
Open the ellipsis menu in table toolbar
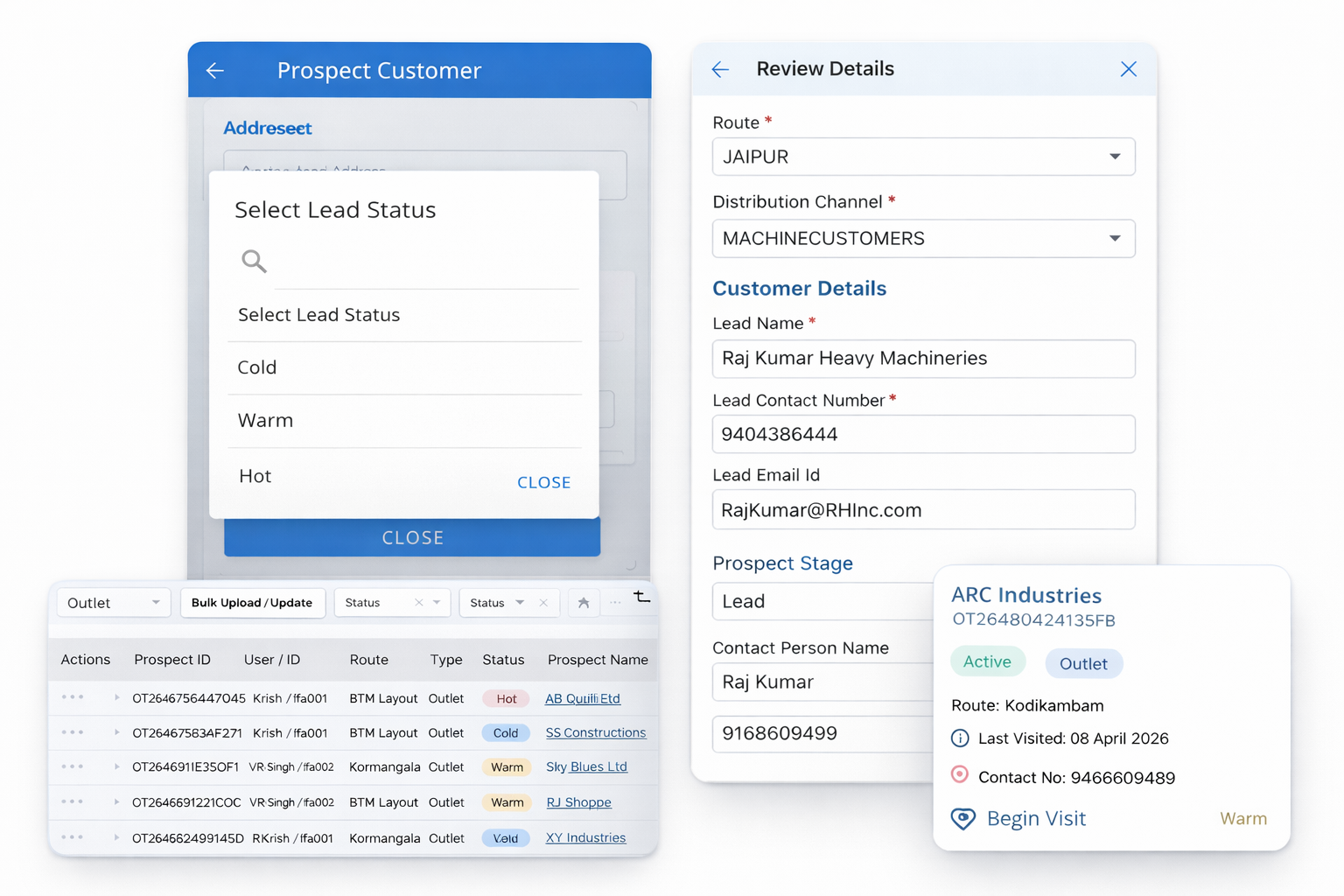pos(616,603)
